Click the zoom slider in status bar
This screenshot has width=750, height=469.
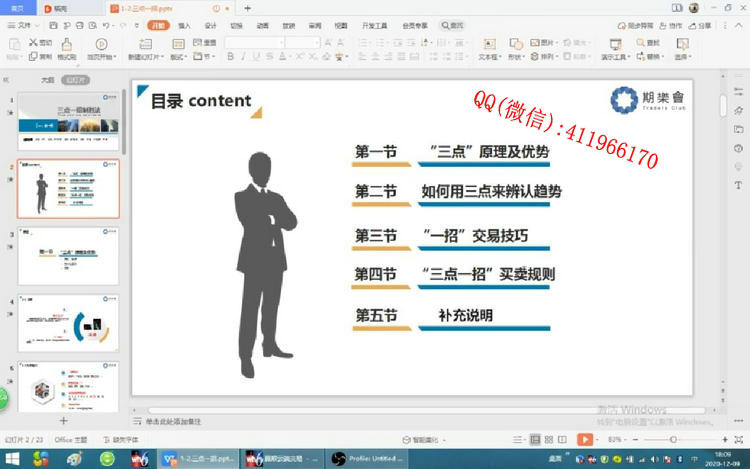point(674,439)
